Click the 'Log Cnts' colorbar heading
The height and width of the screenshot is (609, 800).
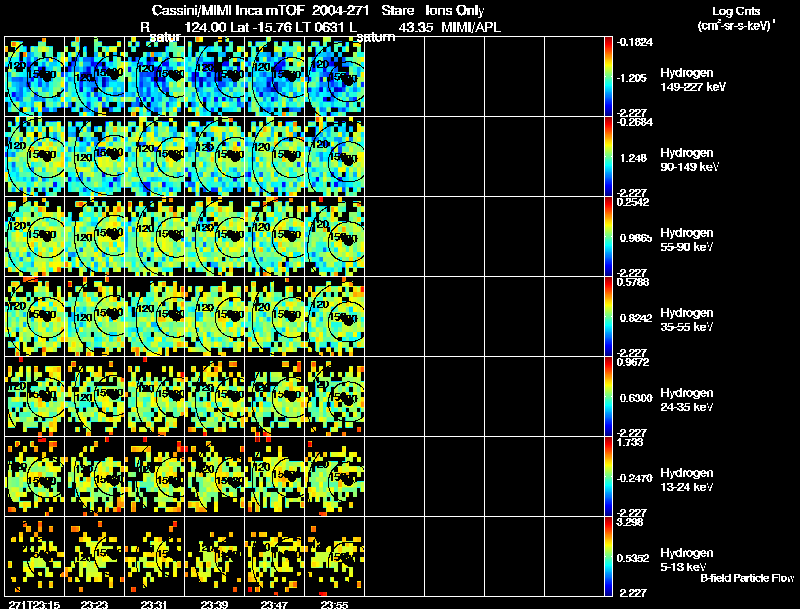pos(735,11)
